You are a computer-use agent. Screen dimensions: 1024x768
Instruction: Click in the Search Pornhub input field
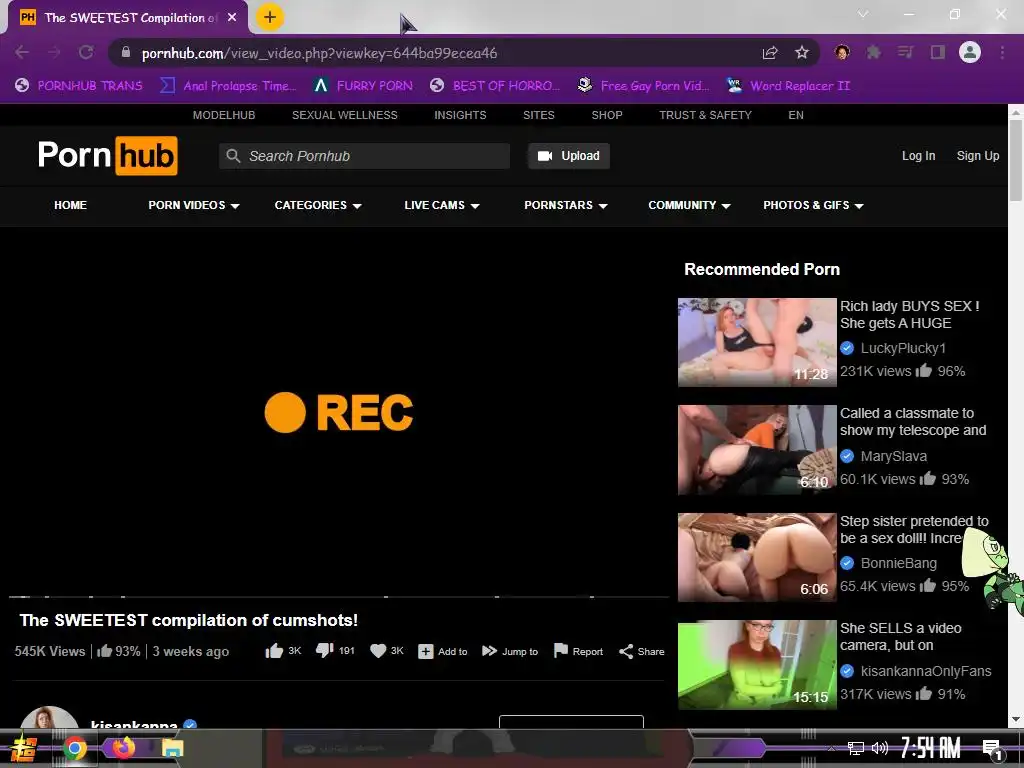pos(364,156)
